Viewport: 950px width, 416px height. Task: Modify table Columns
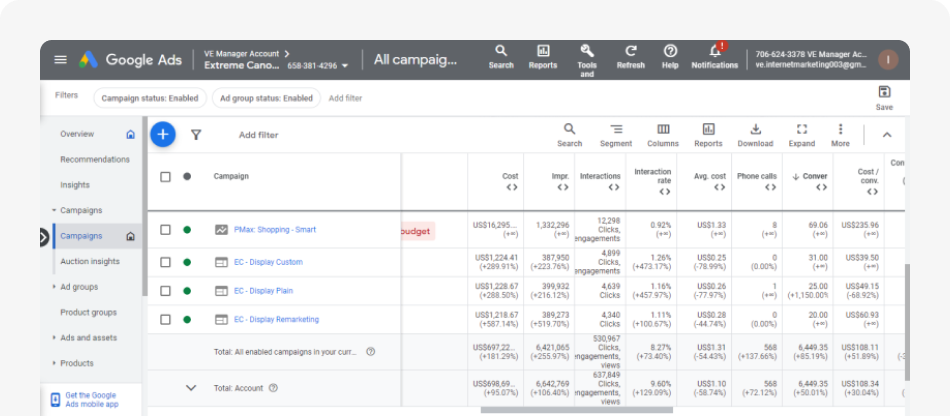[663, 135]
